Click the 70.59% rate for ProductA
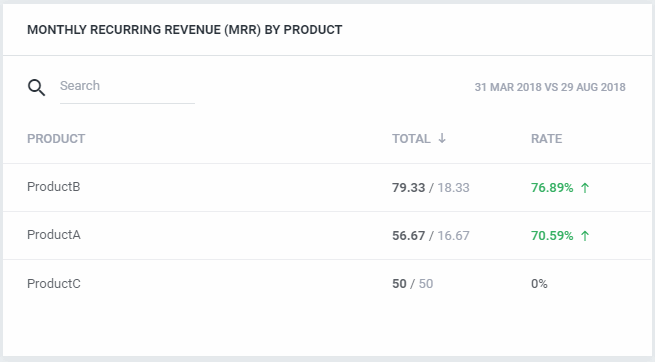The height and width of the screenshot is (362, 655). [x=552, y=235]
